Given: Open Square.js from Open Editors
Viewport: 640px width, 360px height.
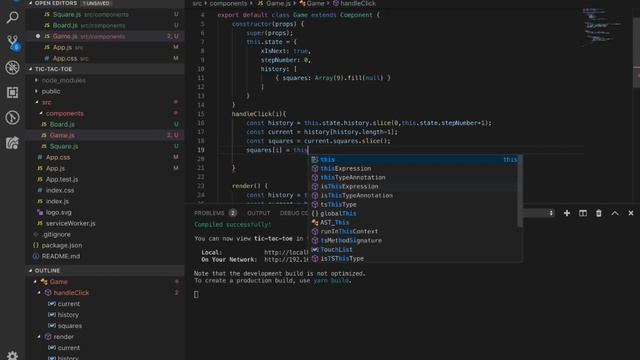Looking at the screenshot, I should tap(105, 14).
